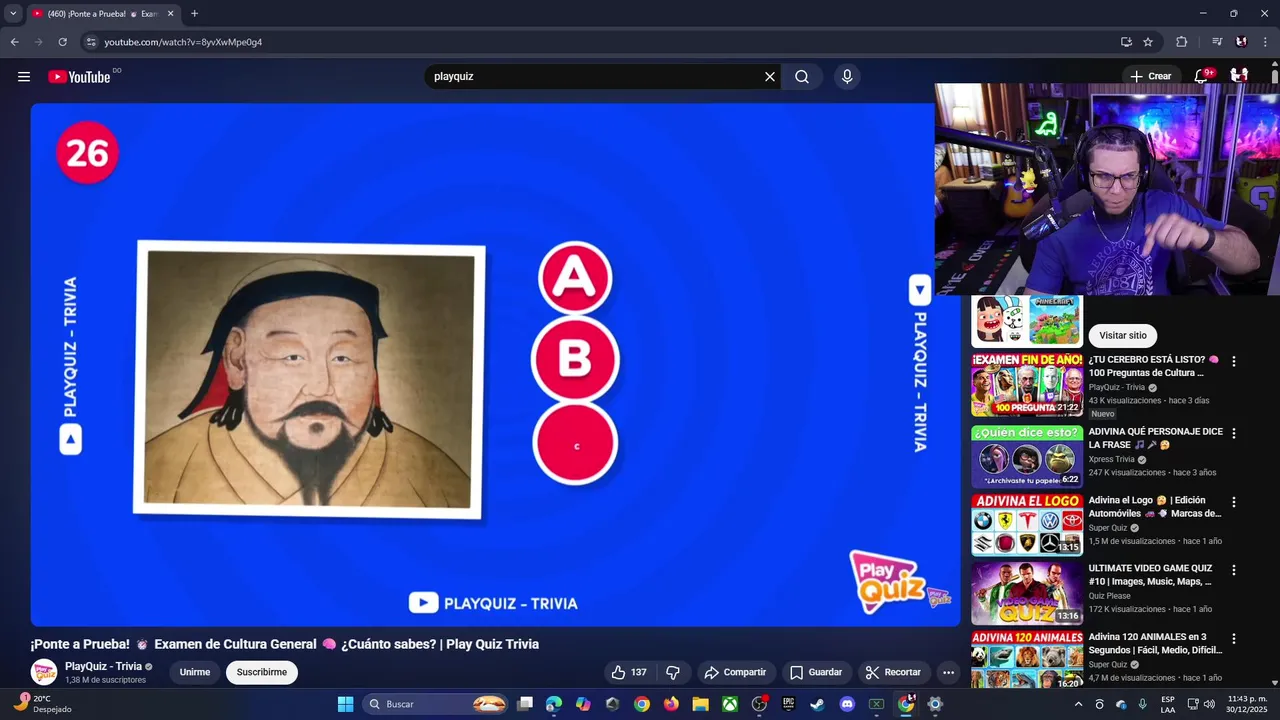Open File Explorer from taskbar
Screen dimensions: 1280x720
click(x=700, y=704)
